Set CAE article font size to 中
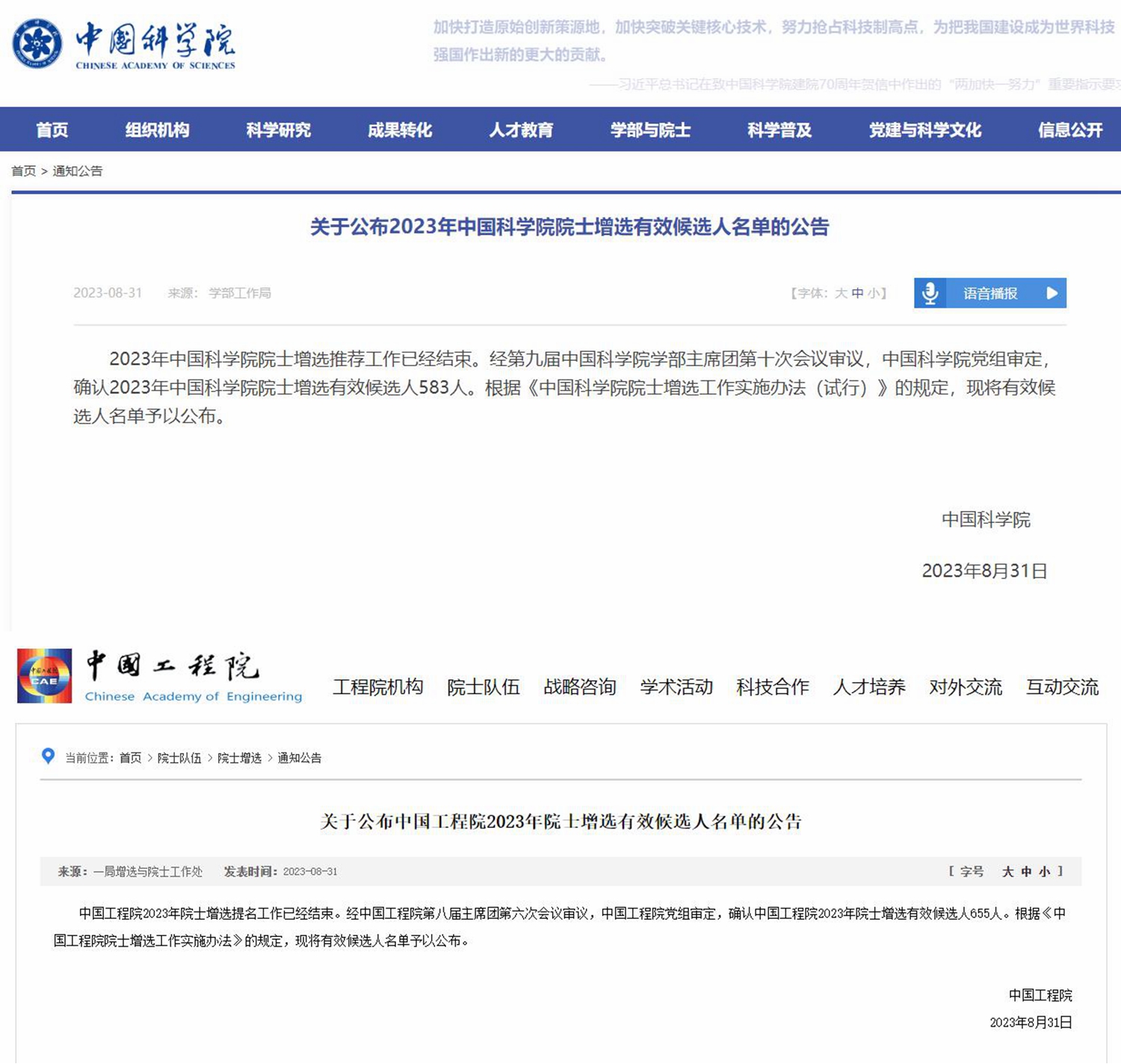The width and height of the screenshot is (1121, 1064). tap(1026, 871)
